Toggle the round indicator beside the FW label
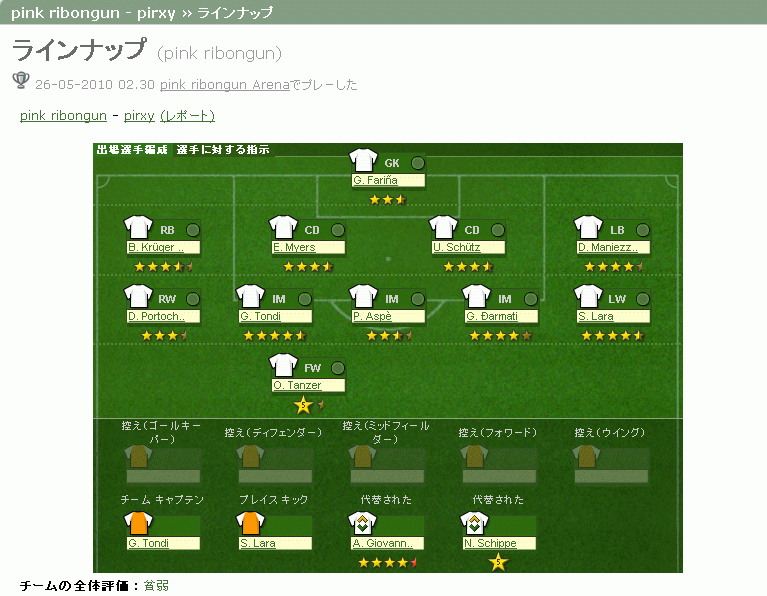 click(x=337, y=368)
